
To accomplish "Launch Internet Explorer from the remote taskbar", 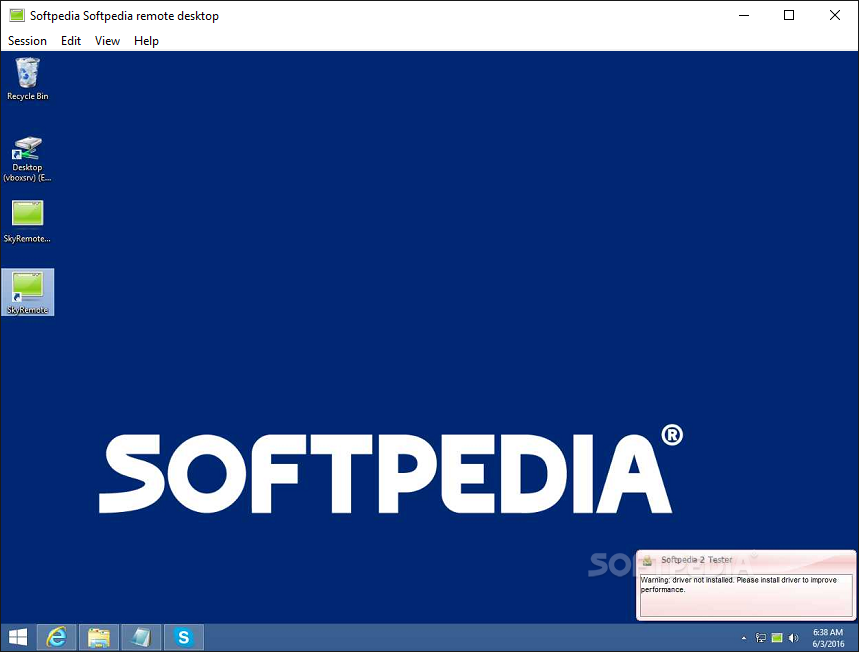I will coord(56,637).
